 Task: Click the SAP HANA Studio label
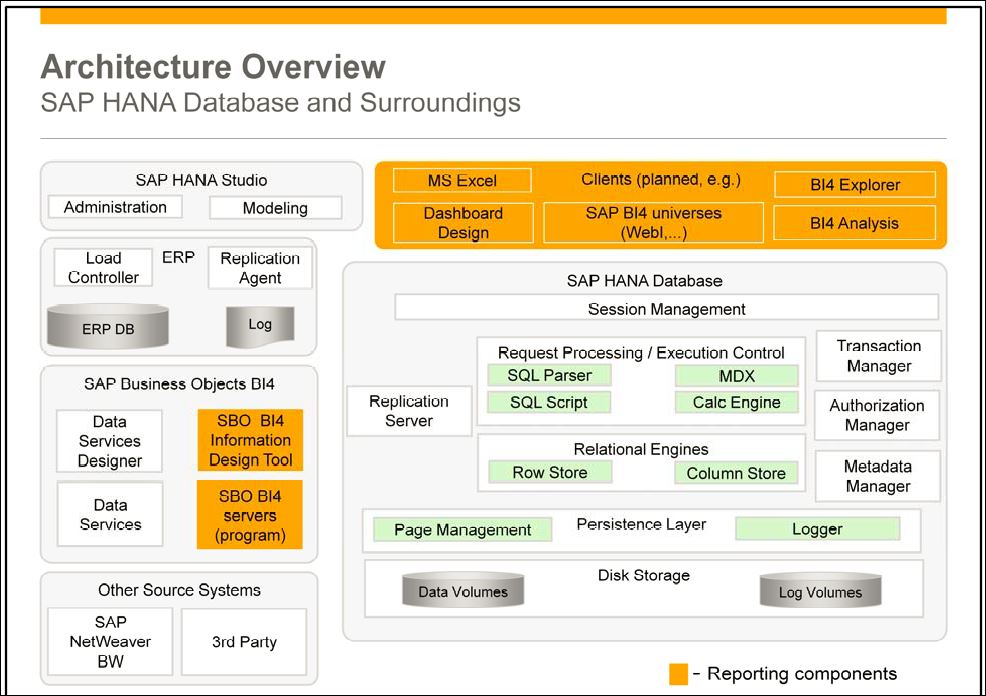pos(201,180)
